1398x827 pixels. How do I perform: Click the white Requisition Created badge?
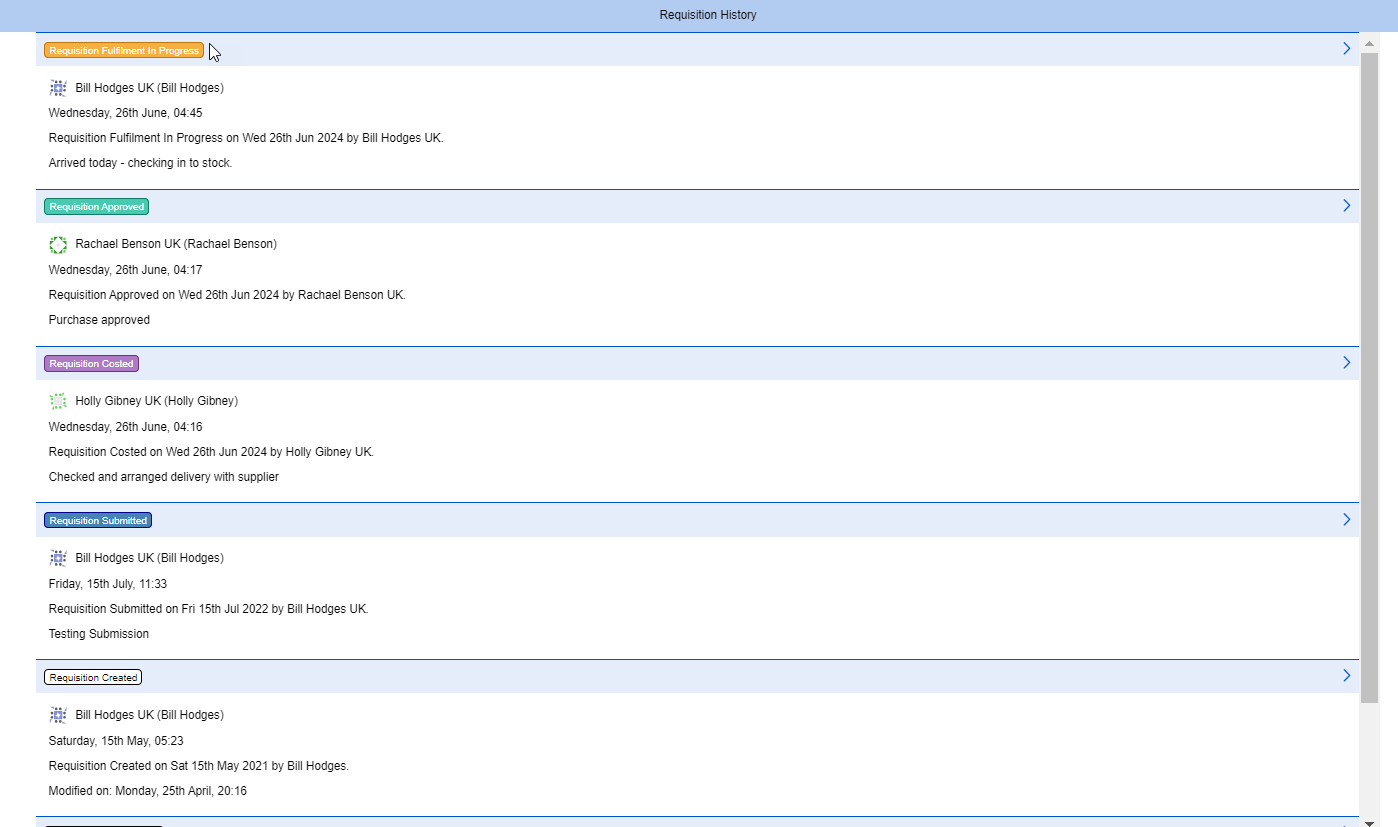(x=93, y=678)
